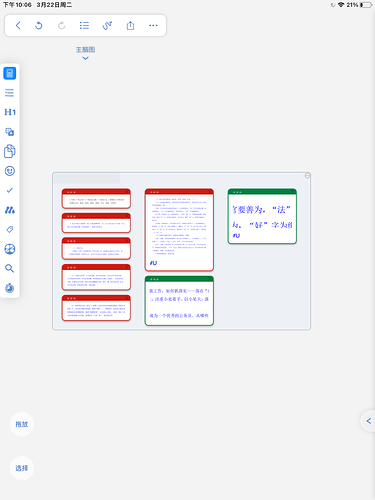Select the tall red card with long text
Image resolution: width=375 pixels, height=500 pixels.
coord(179,230)
